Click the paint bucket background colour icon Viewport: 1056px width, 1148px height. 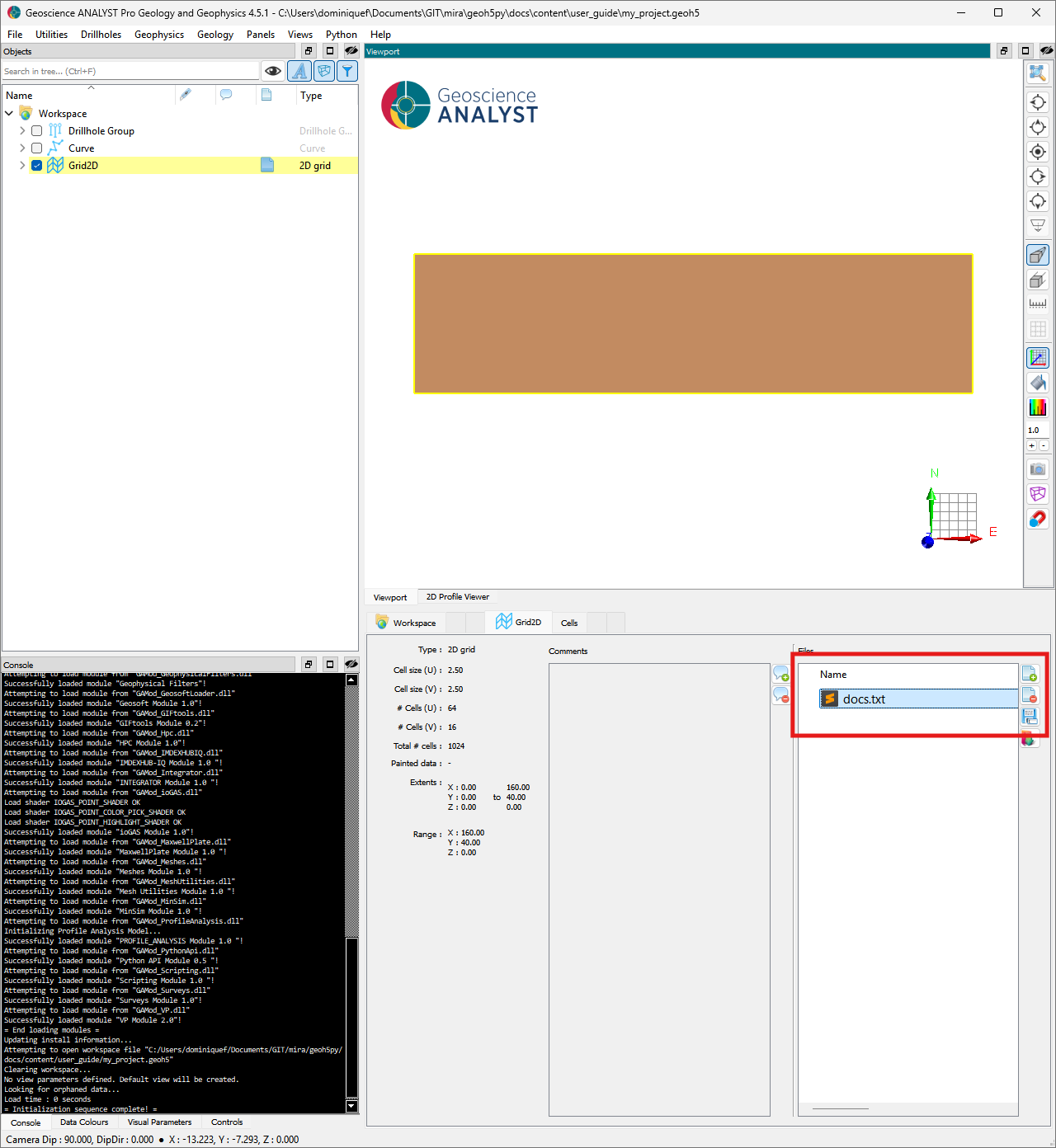point(1038,383)
